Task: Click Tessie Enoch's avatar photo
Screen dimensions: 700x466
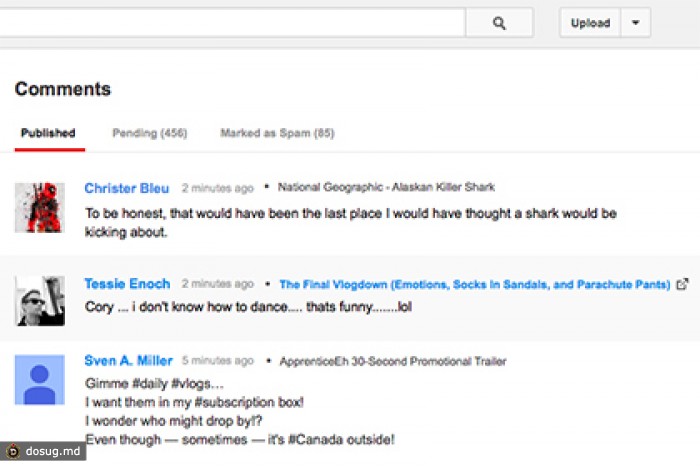Action: 40,300
